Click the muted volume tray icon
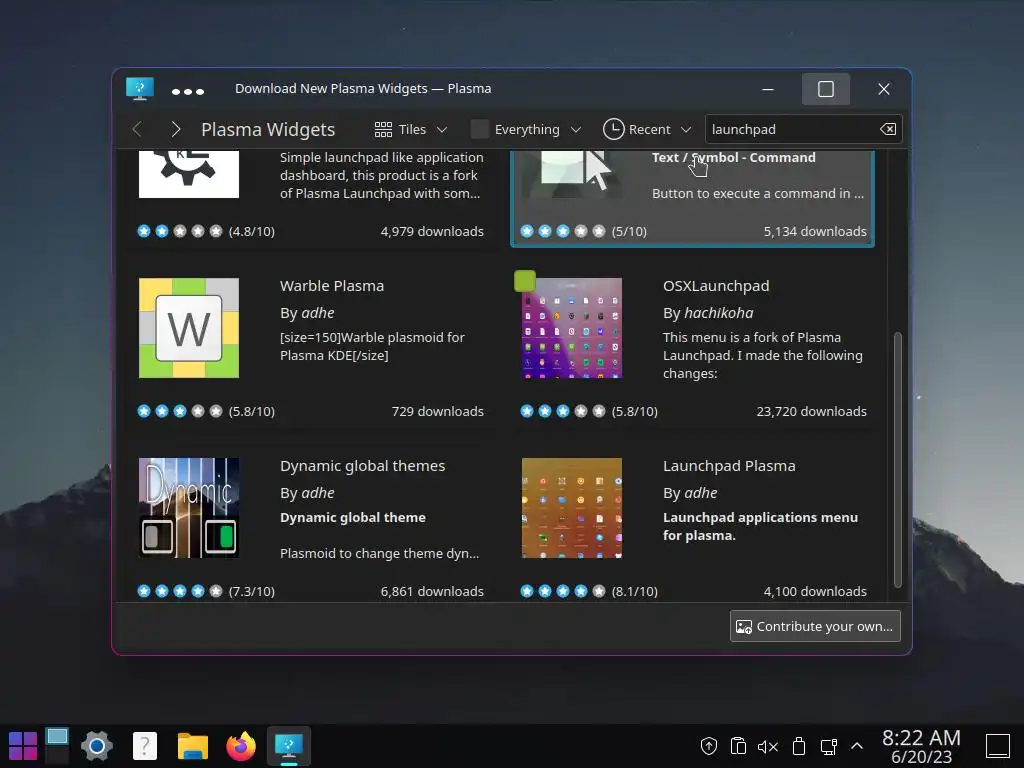1024x768 pixels. [x=768, y=746]
